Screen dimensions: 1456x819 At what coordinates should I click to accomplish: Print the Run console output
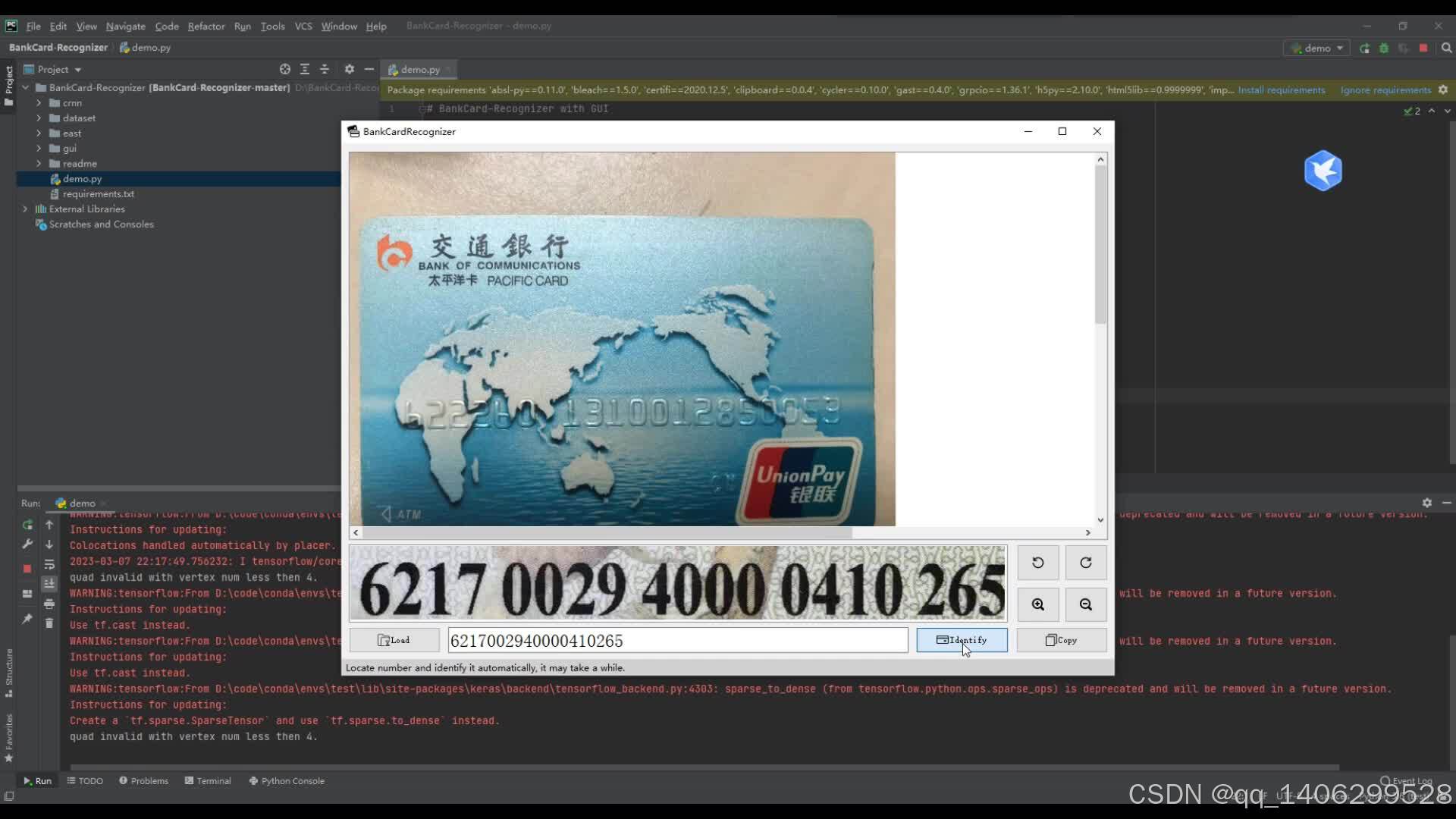click(x=49, y=604)
